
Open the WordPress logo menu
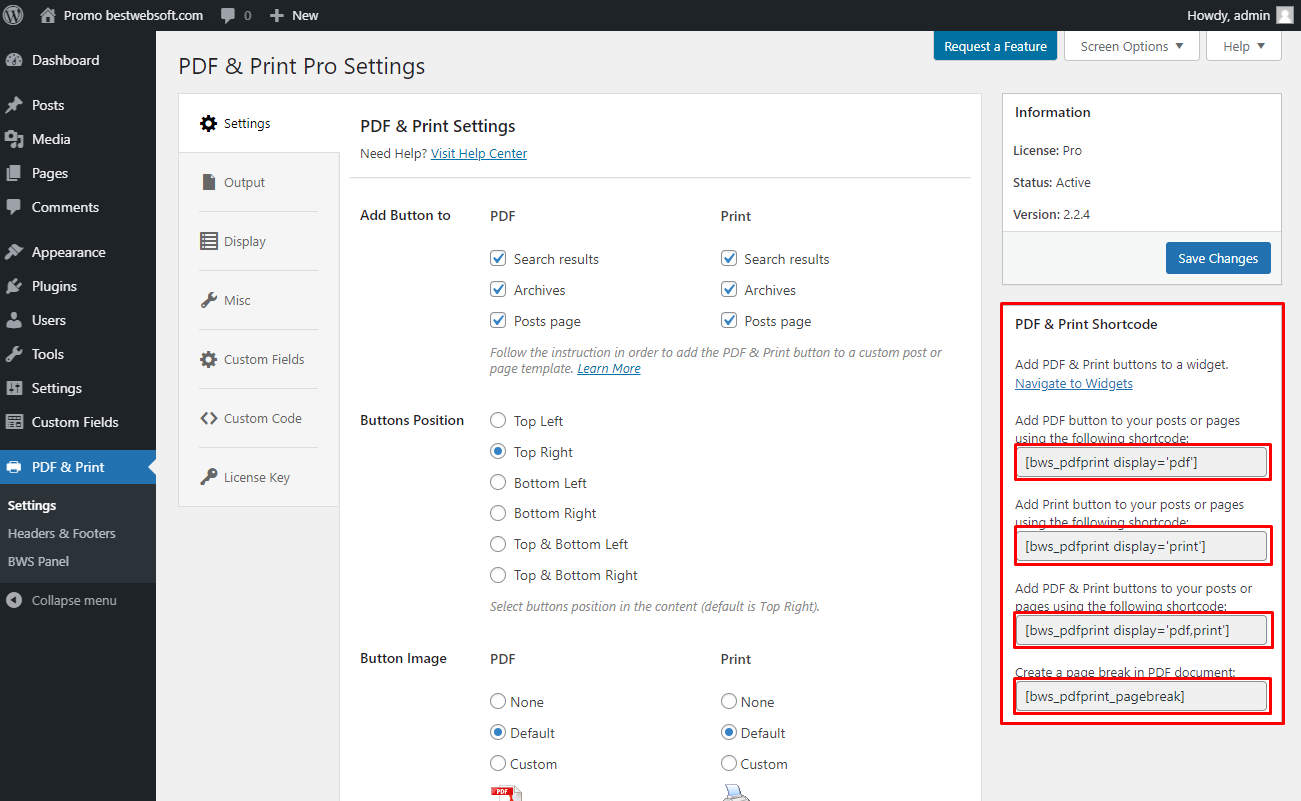coord(14,15)
